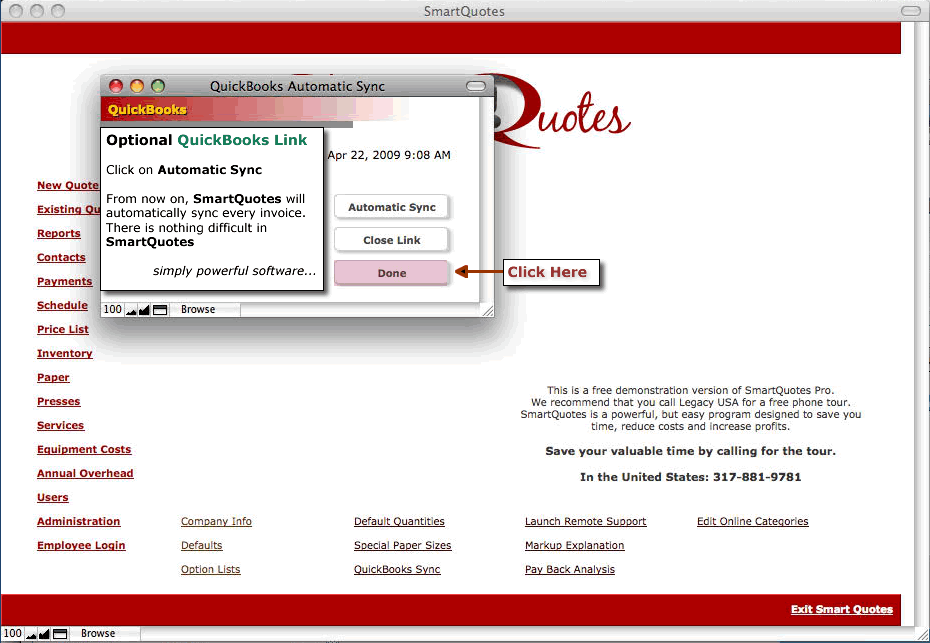Open the Users link
The height and width of the screenshot is (643, 930).
tap(53, 497)
